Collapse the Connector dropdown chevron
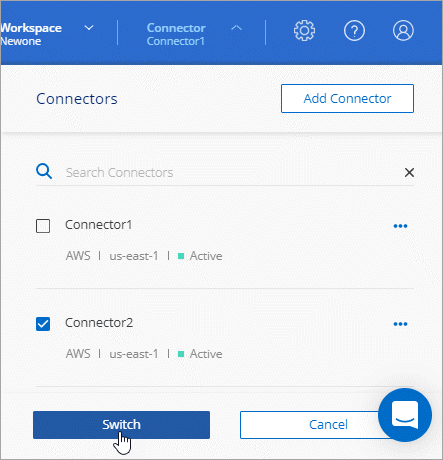 pos(236,28)
